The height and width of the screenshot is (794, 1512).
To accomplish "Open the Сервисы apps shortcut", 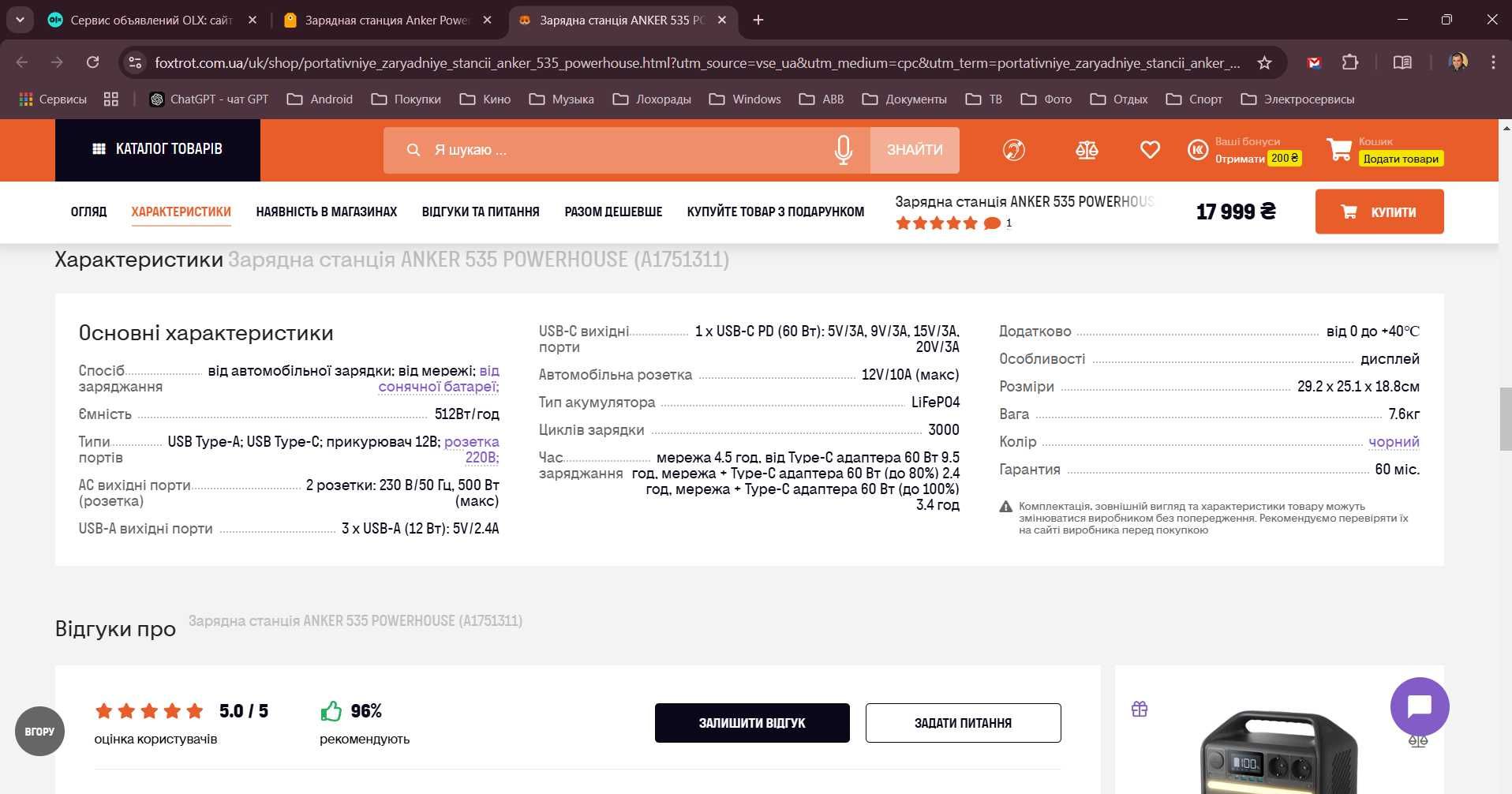I will [53, 99].
